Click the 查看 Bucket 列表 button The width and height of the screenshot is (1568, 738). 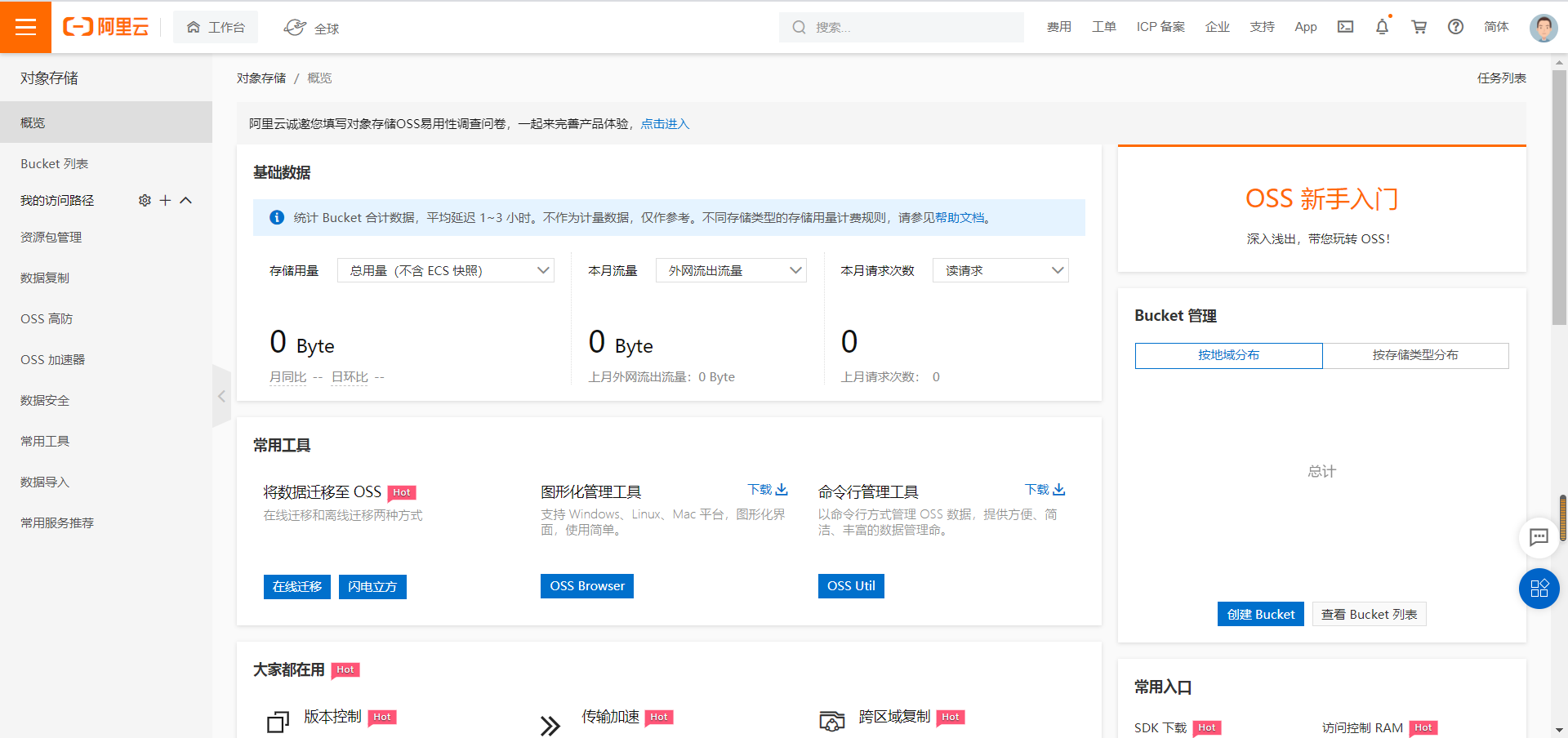click(1370, 614)
